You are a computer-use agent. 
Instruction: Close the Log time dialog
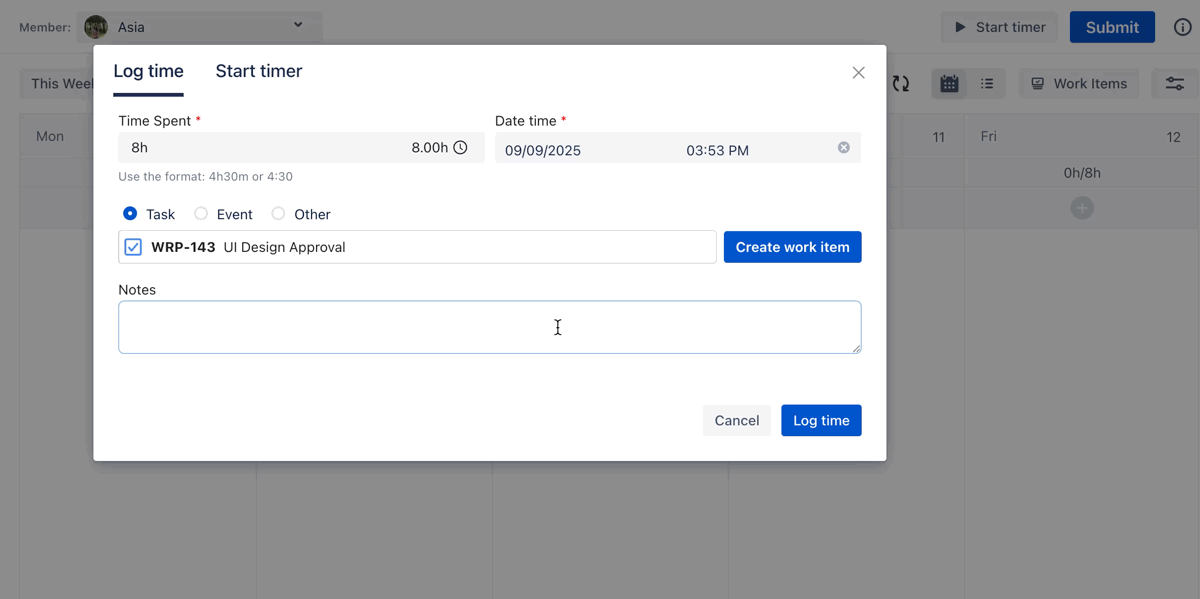[858, 73]
